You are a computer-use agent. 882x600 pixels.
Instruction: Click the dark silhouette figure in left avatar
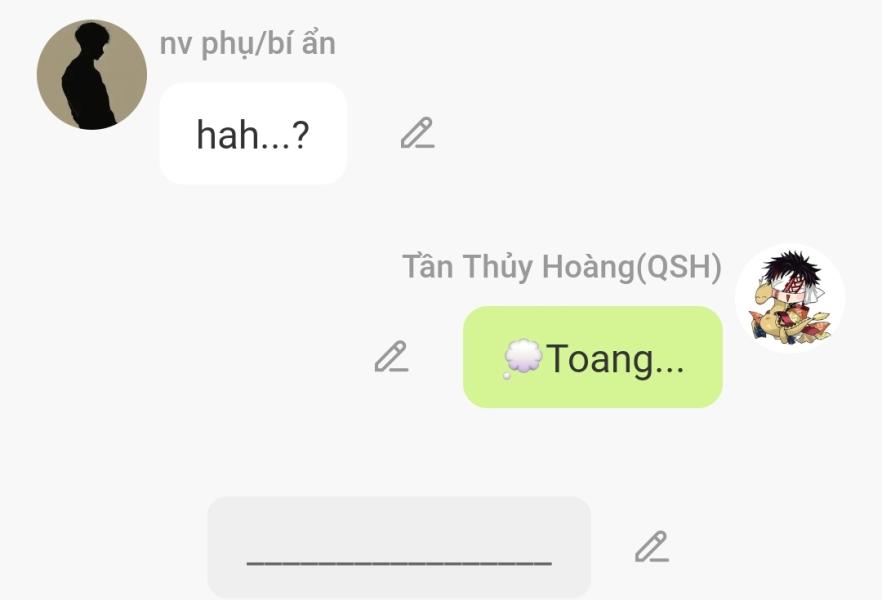click(89, 75)
